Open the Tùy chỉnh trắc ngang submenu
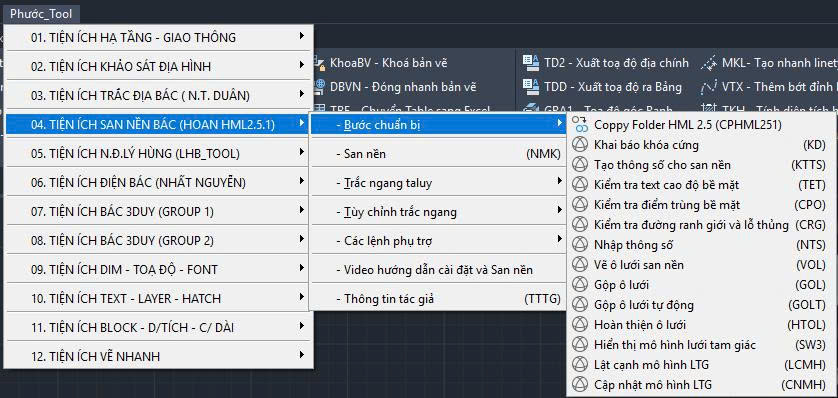The width and height of the screenshot is (838, 398). (x=438, y=212)
